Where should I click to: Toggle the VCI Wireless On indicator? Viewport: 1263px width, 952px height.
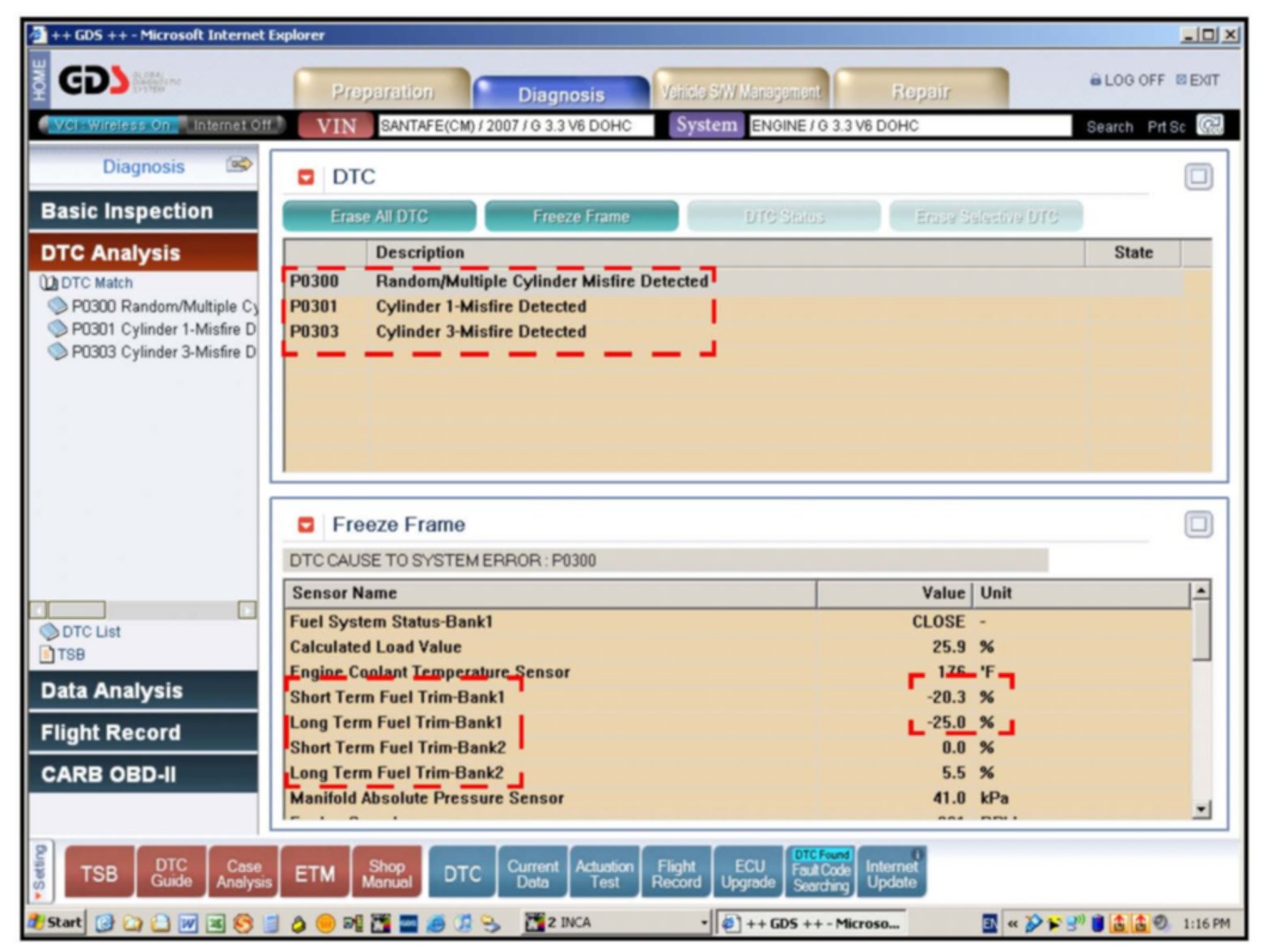(x=111, y=125)
